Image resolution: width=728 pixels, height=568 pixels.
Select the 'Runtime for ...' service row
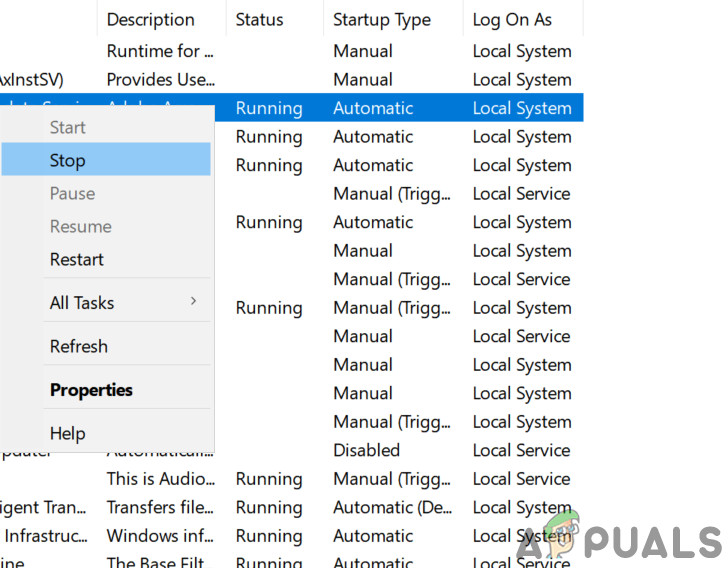coord(160,51)
